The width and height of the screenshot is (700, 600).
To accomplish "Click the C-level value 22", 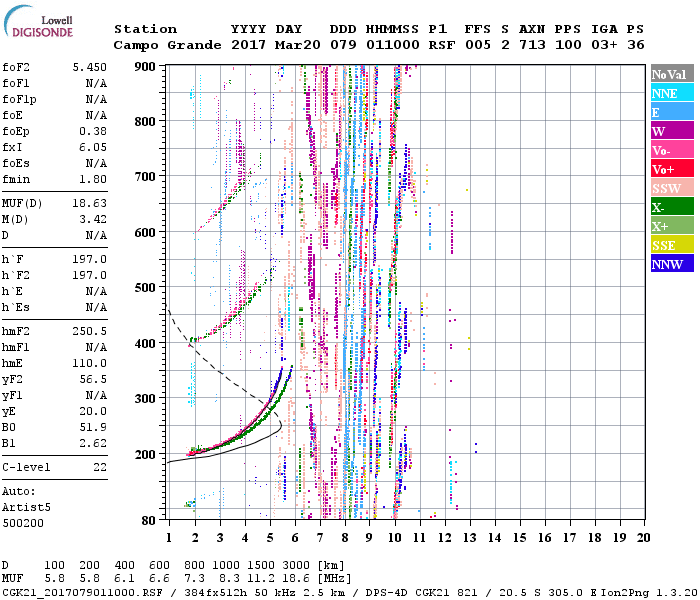I will coord(100,467).
